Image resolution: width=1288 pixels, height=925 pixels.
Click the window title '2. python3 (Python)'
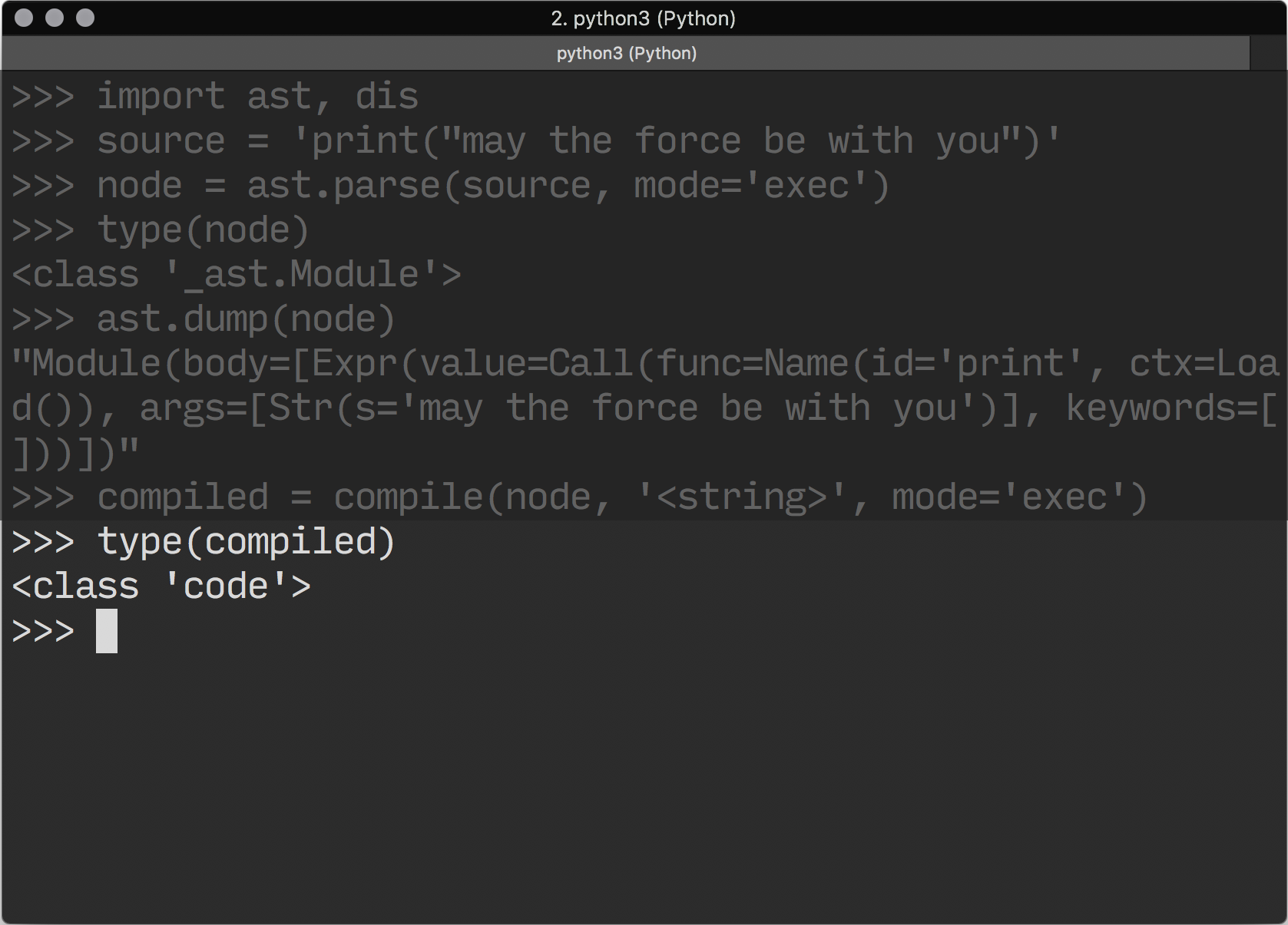(643, 18)
